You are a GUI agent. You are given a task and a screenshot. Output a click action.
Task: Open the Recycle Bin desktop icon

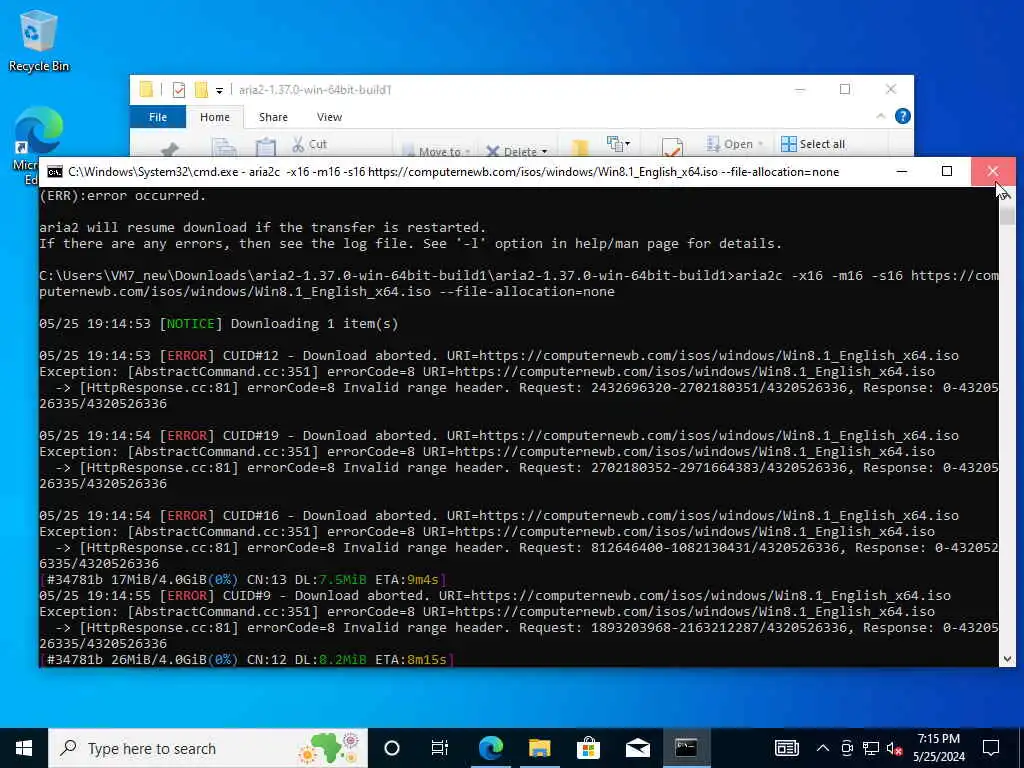click(39, 40)
